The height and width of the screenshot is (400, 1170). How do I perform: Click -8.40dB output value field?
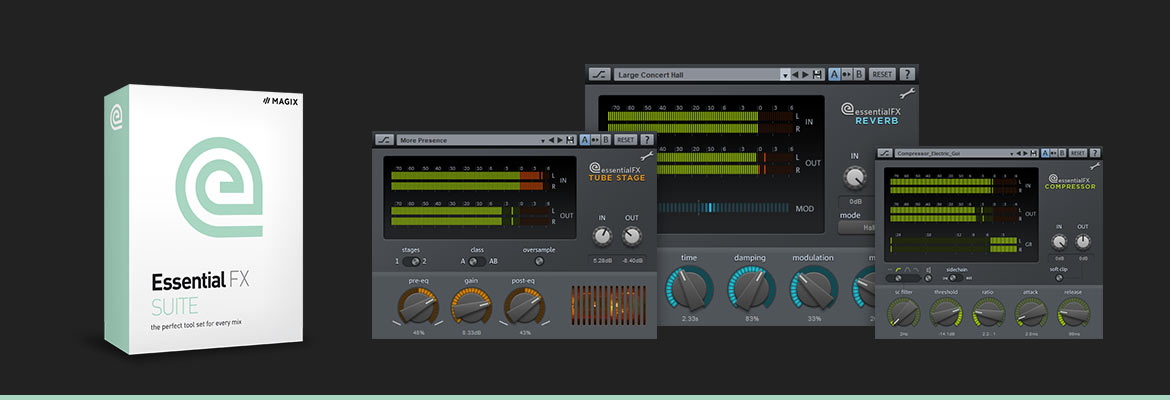pos(633,260)
